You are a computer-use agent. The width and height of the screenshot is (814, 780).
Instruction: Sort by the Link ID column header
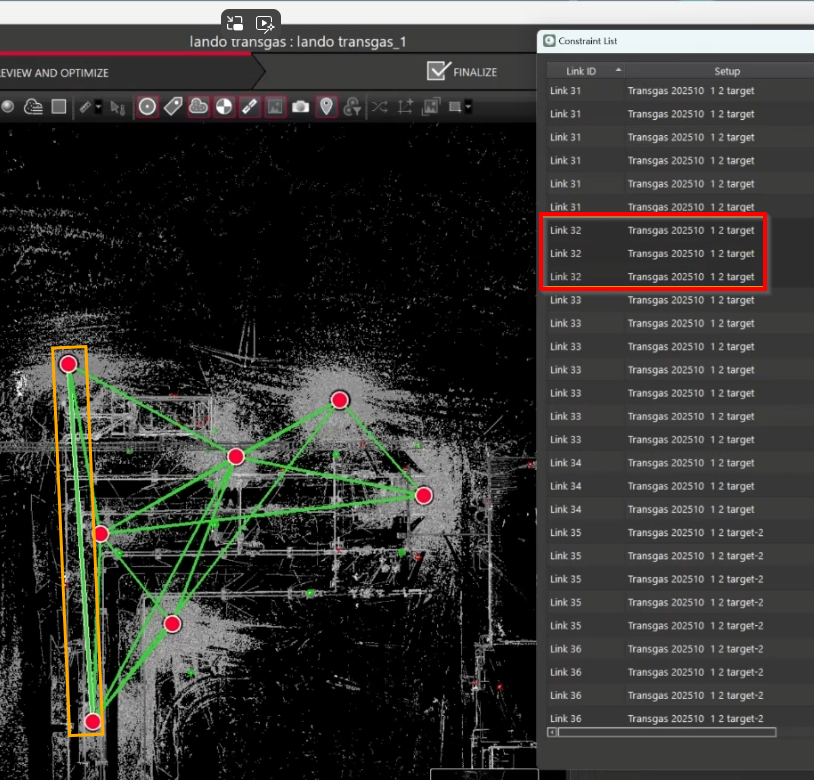tap(581, 71)
